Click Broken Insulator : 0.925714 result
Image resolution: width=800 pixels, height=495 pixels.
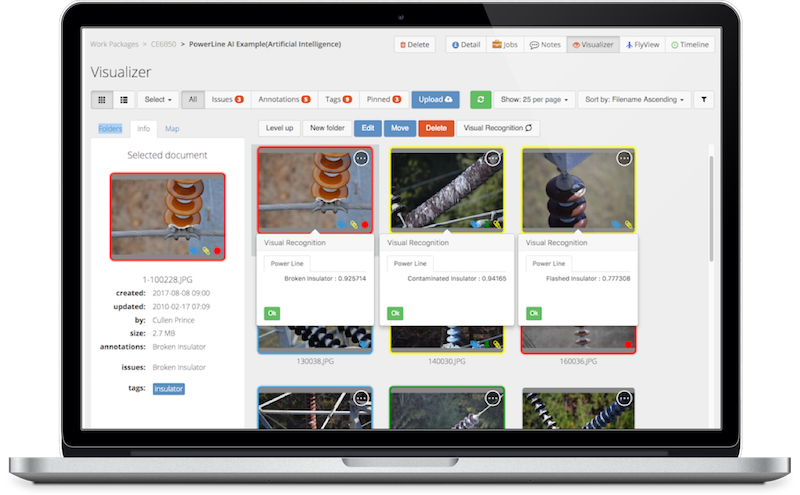[325, 279]
